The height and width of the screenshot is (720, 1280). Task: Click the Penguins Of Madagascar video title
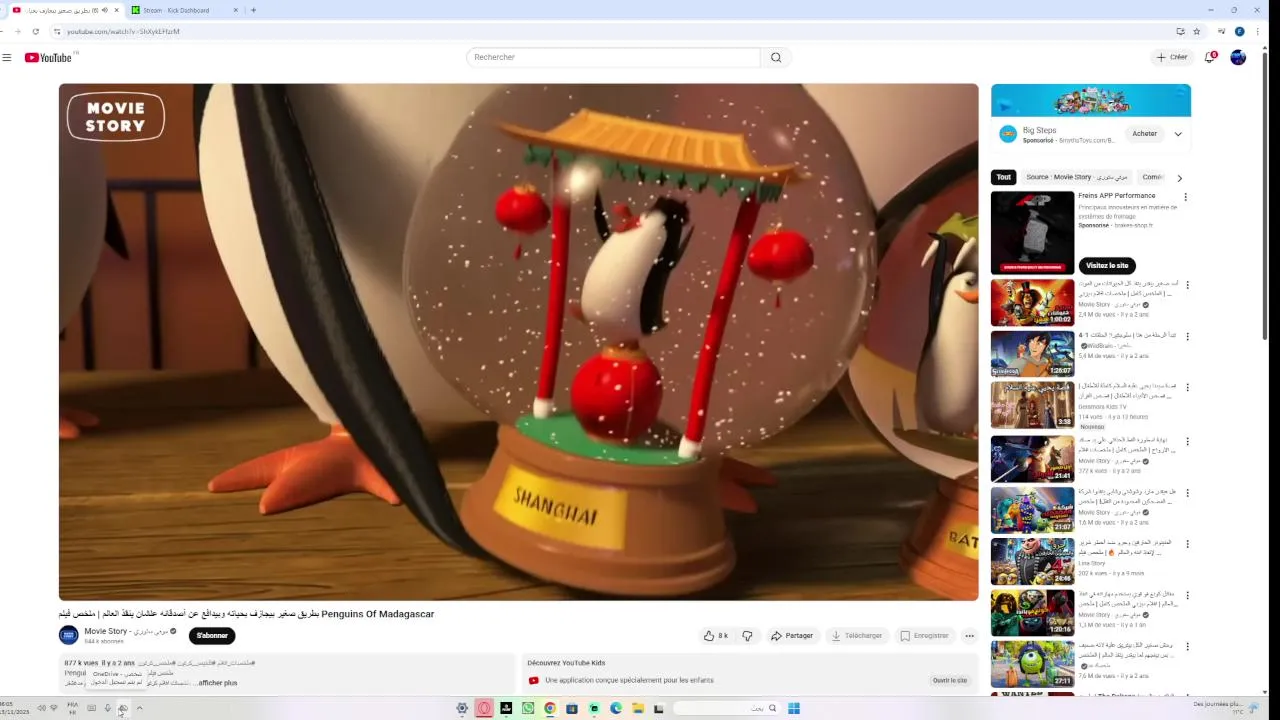point(247,614)
